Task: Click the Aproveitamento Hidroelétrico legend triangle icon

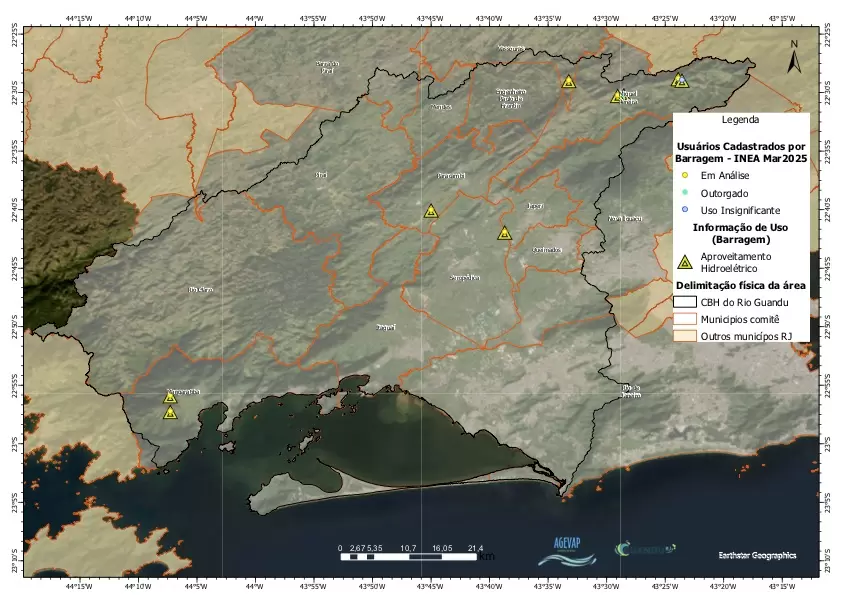Action: (685, 263)
